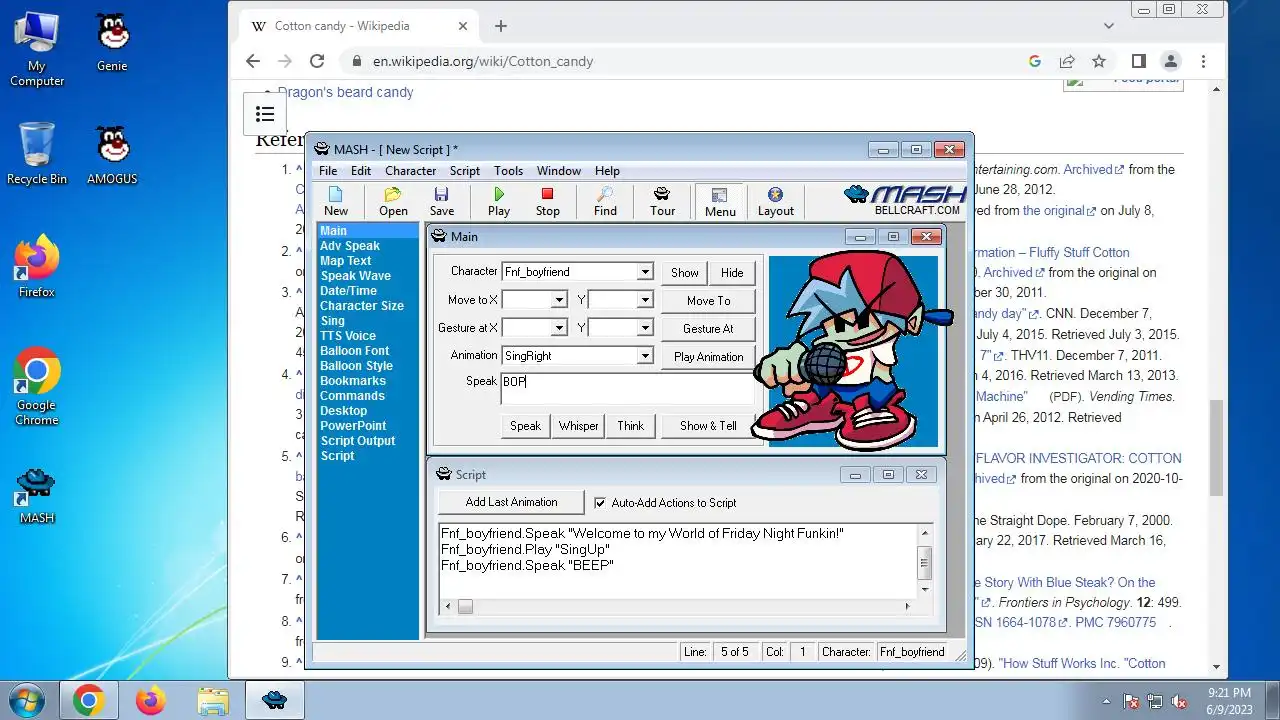
Task: Select Balloon Style in the sidebar
Action: (356, 366)
